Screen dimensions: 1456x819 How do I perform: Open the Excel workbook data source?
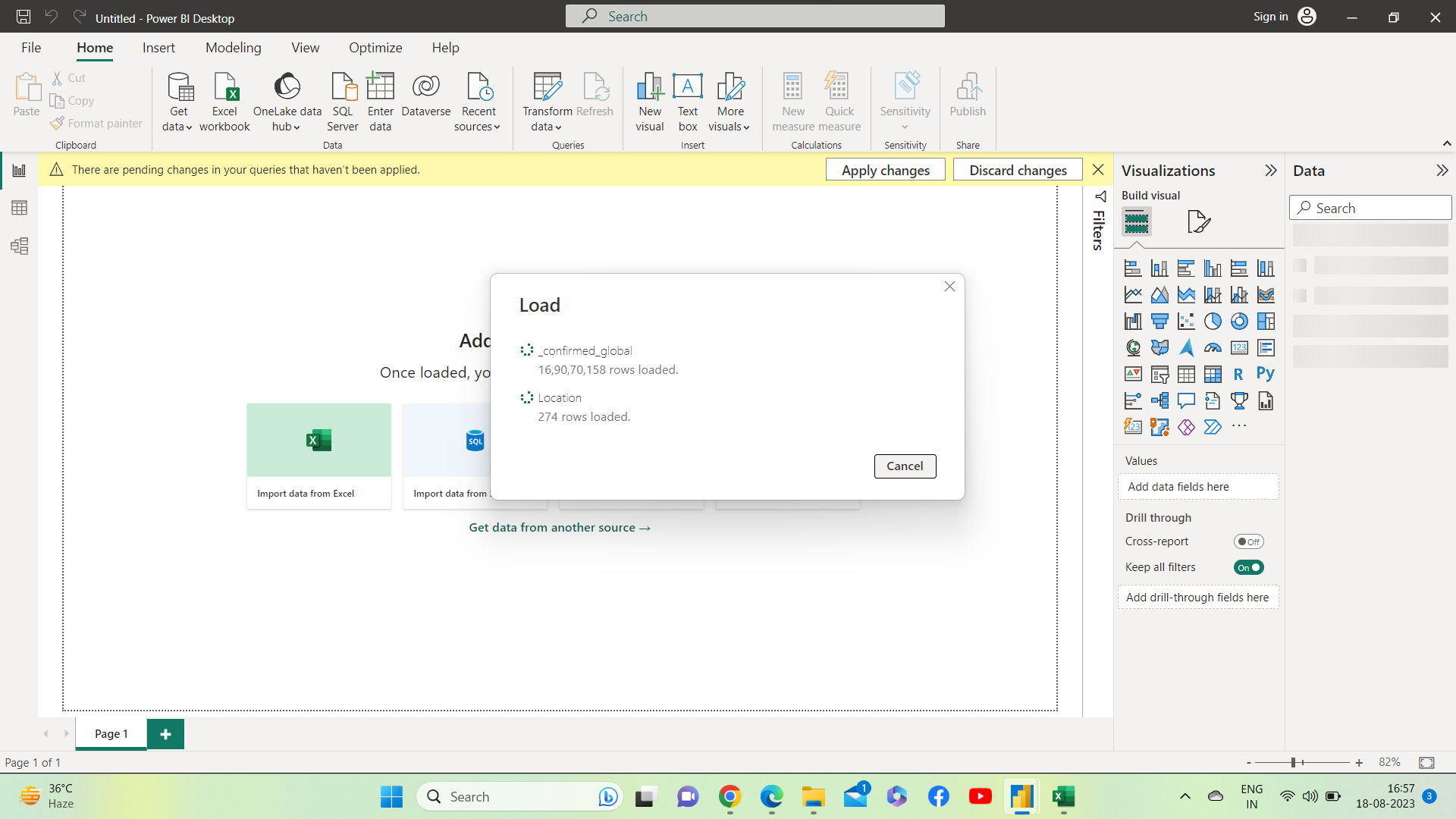pyautogui.click(x=224, y=102)
